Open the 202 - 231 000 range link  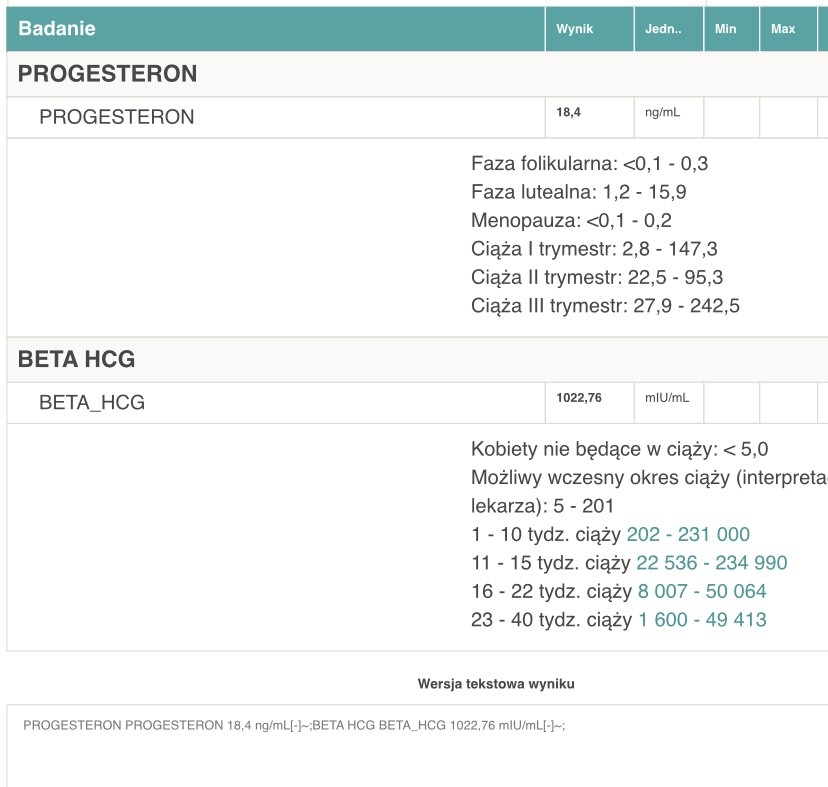click(x=688, y=535)
